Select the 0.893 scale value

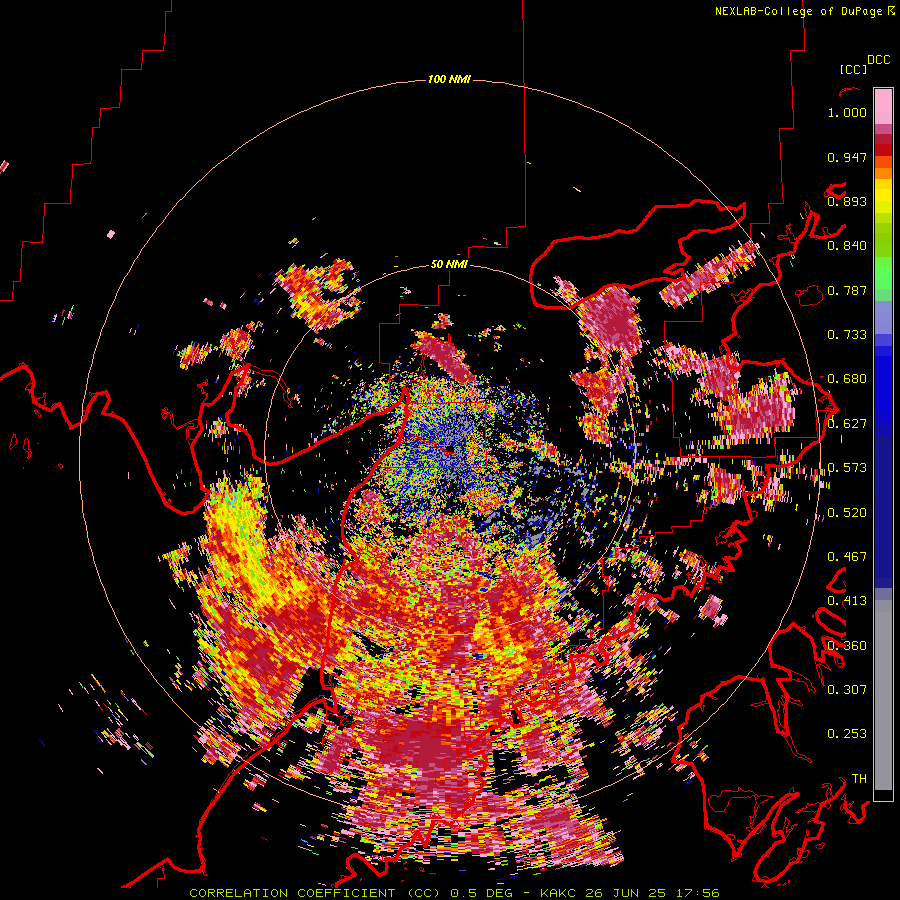click(x=847, y=201)
